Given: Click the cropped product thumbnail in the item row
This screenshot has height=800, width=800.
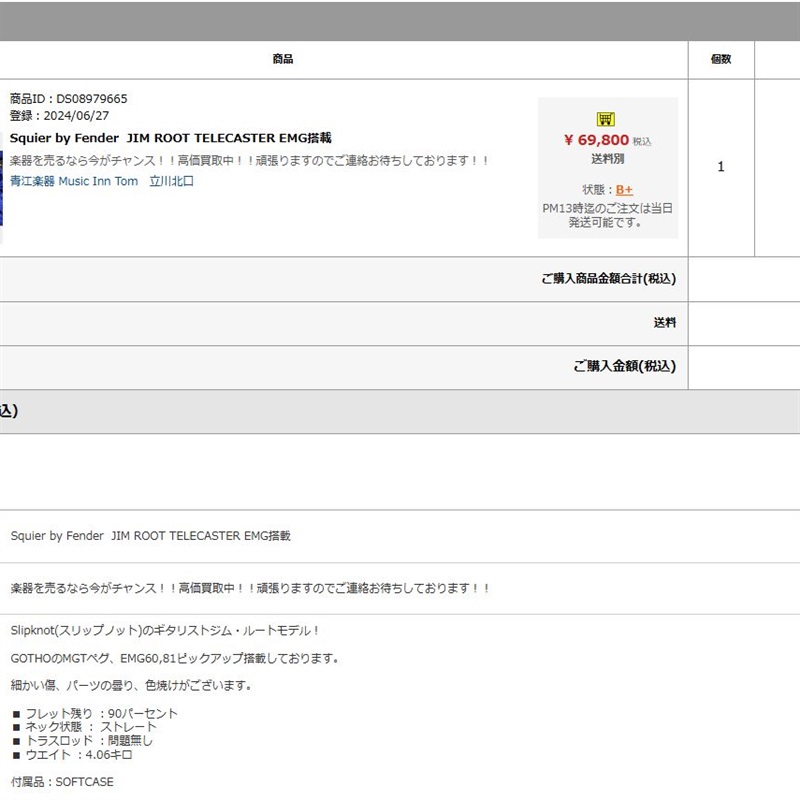Looking at the screenshot, I should coord(2,189).
